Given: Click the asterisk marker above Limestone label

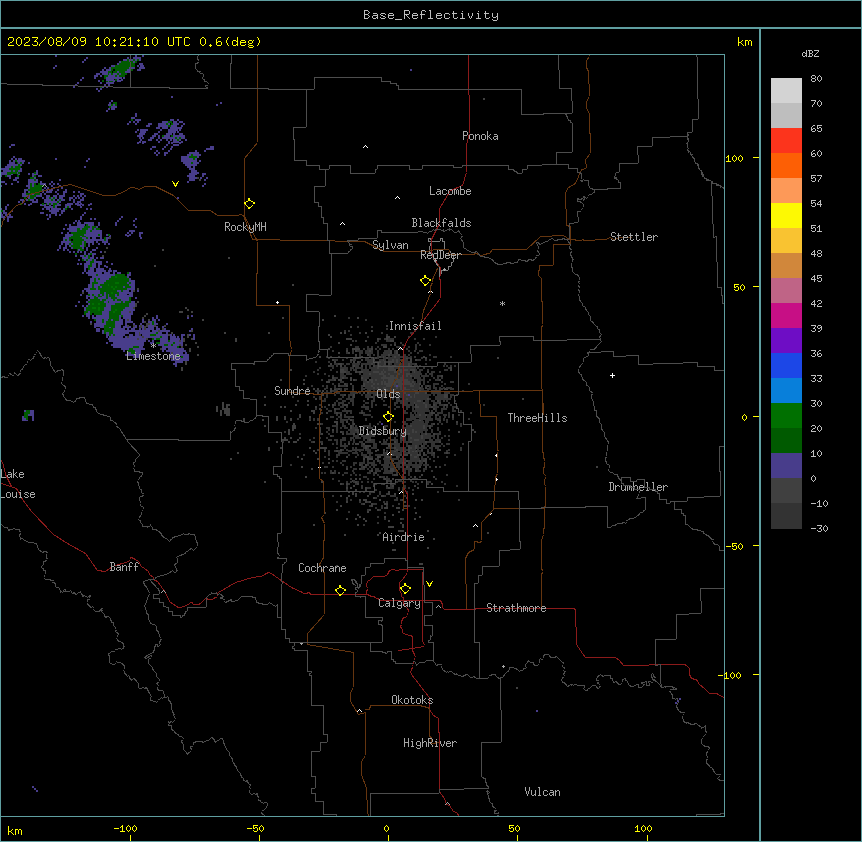Looking at the screenshot, I should click(153, 345).
